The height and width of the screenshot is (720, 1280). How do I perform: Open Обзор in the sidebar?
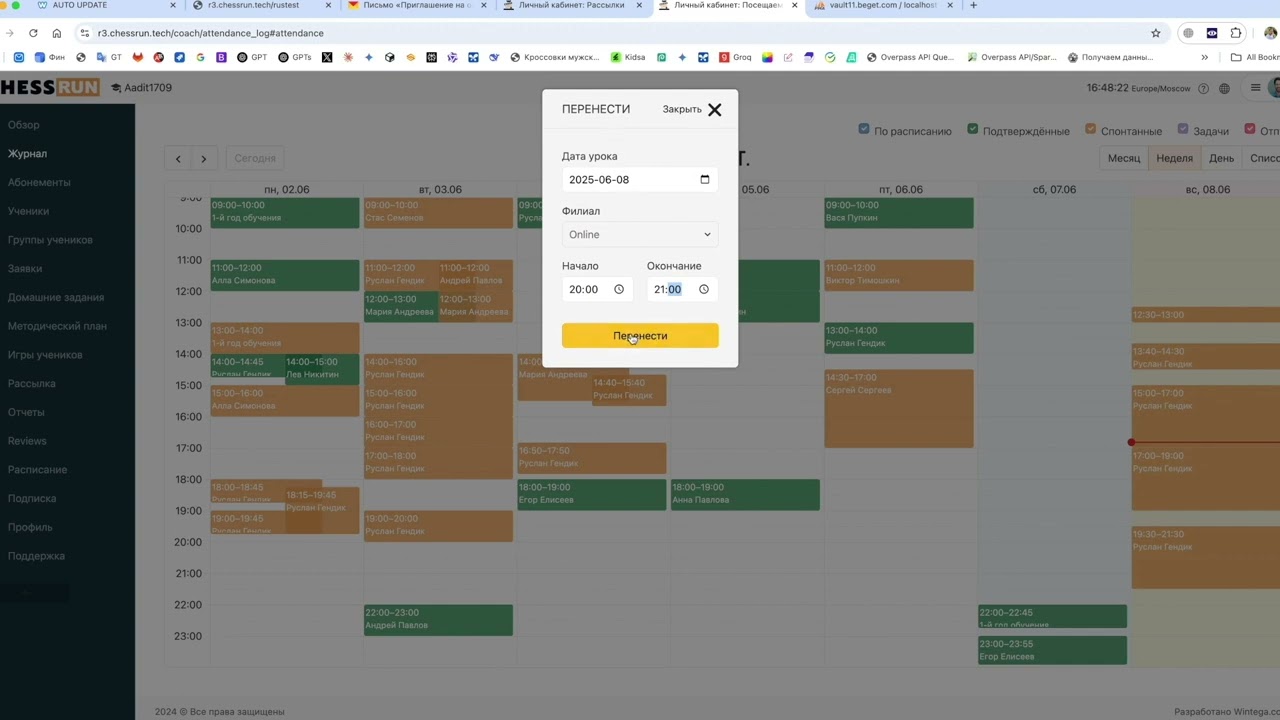click(x=24, y=126)
